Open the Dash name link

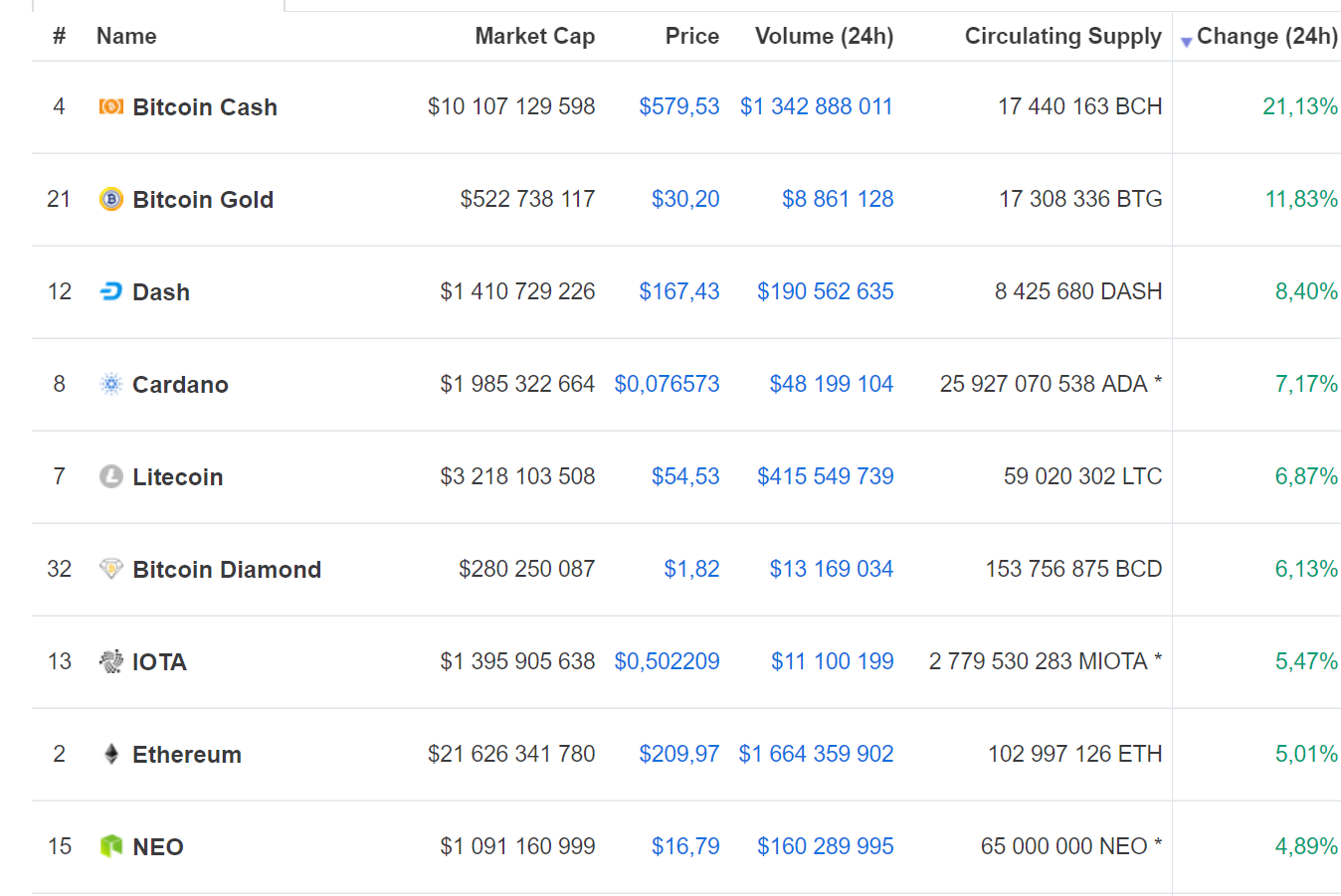point(161,291)
